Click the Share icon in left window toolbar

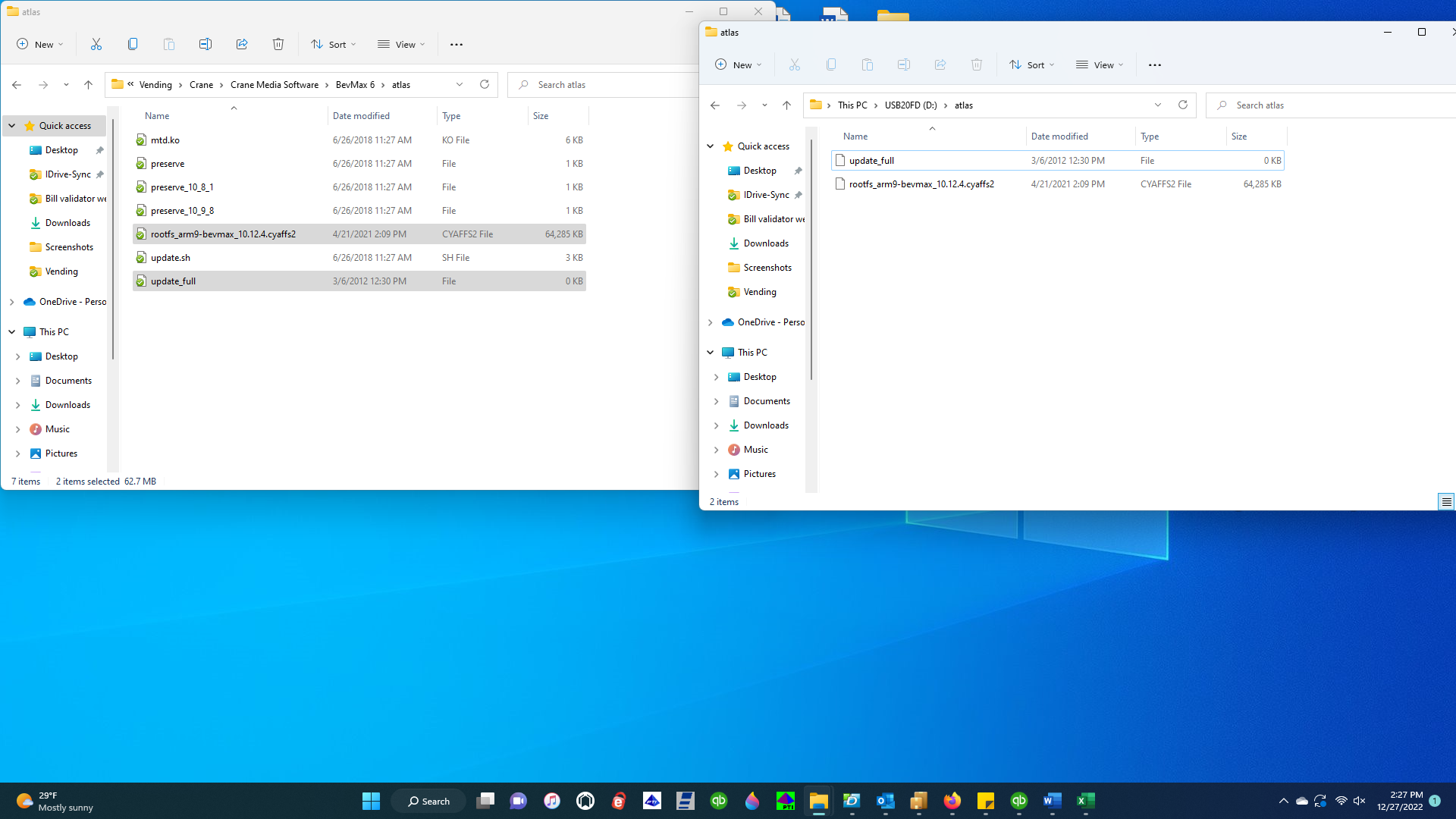242,44
